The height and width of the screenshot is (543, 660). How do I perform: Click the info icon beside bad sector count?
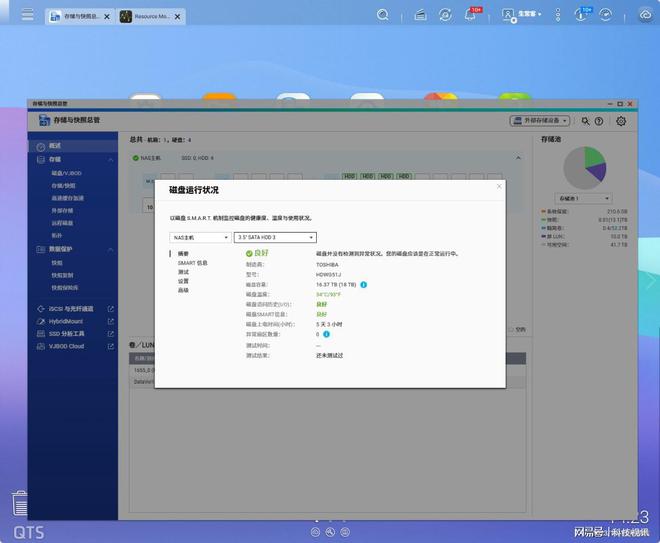[327, 334]
